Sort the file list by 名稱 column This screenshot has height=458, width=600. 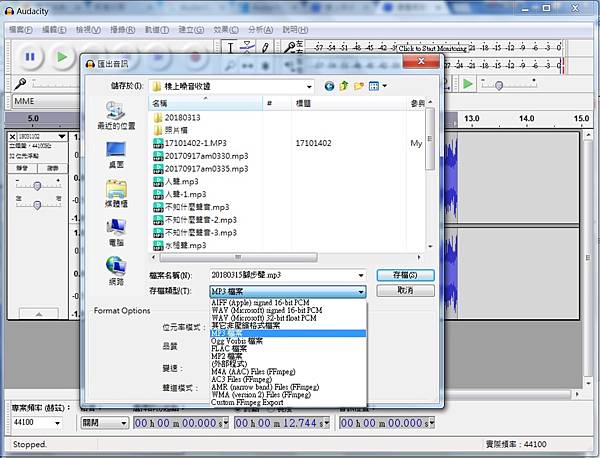point(205,103)
